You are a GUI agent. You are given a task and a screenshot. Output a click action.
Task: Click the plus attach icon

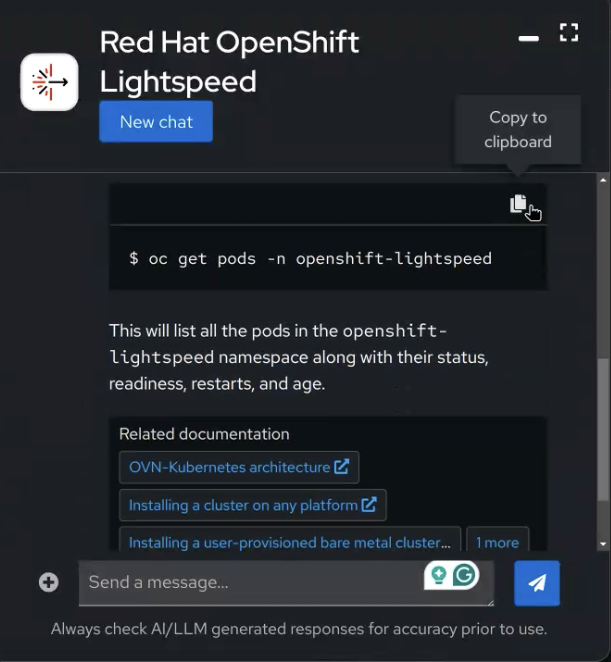[x=48, y=582]
